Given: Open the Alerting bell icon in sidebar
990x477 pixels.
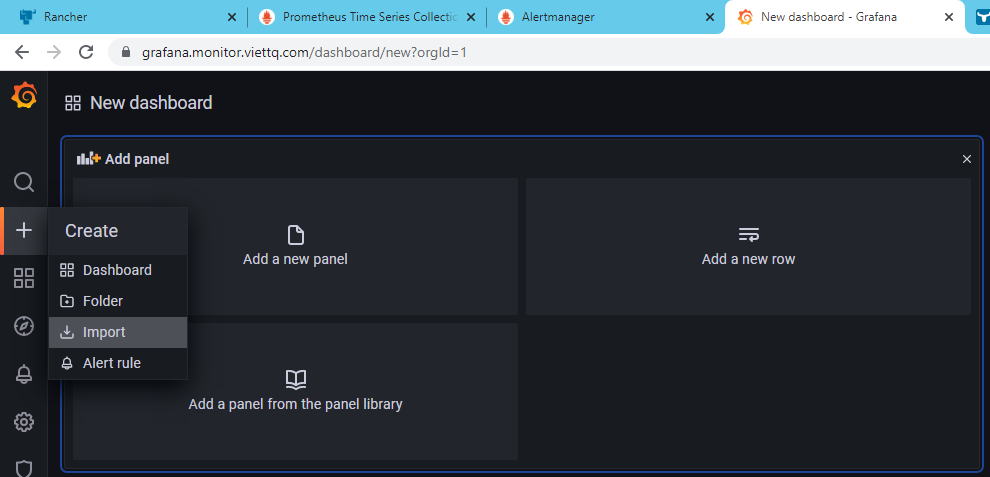Looking at the screenshot, I should (x=24, y=374).
